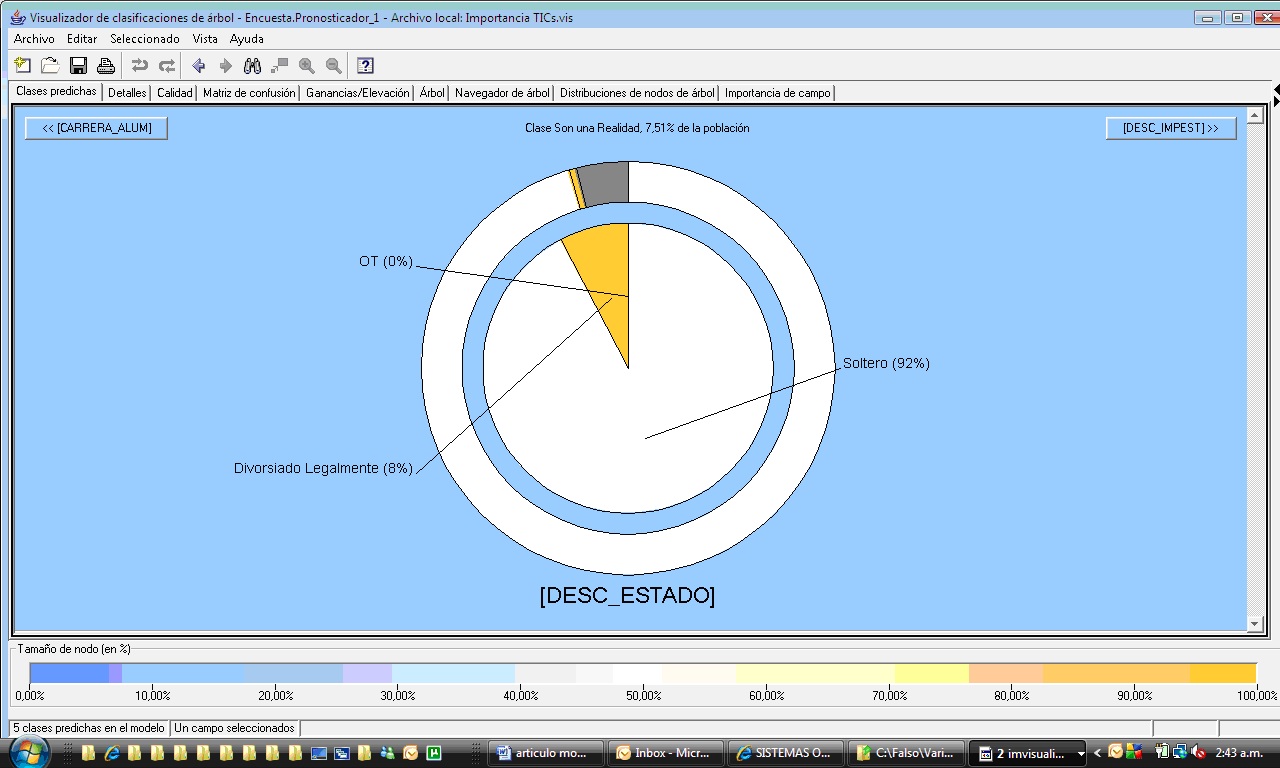Open a file with the folder icon
Image resolution: width=1280 pixels, height=768 pixels.
[50, 66]
